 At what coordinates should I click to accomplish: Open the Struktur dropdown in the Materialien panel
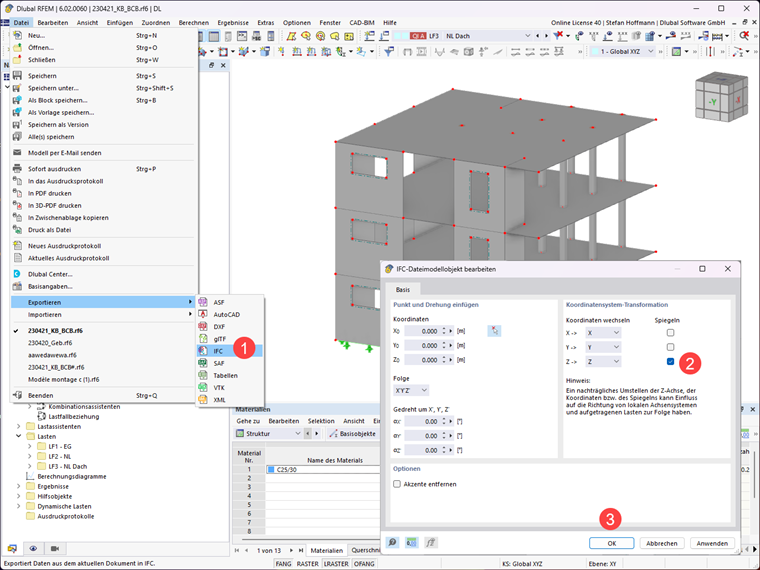269,433
